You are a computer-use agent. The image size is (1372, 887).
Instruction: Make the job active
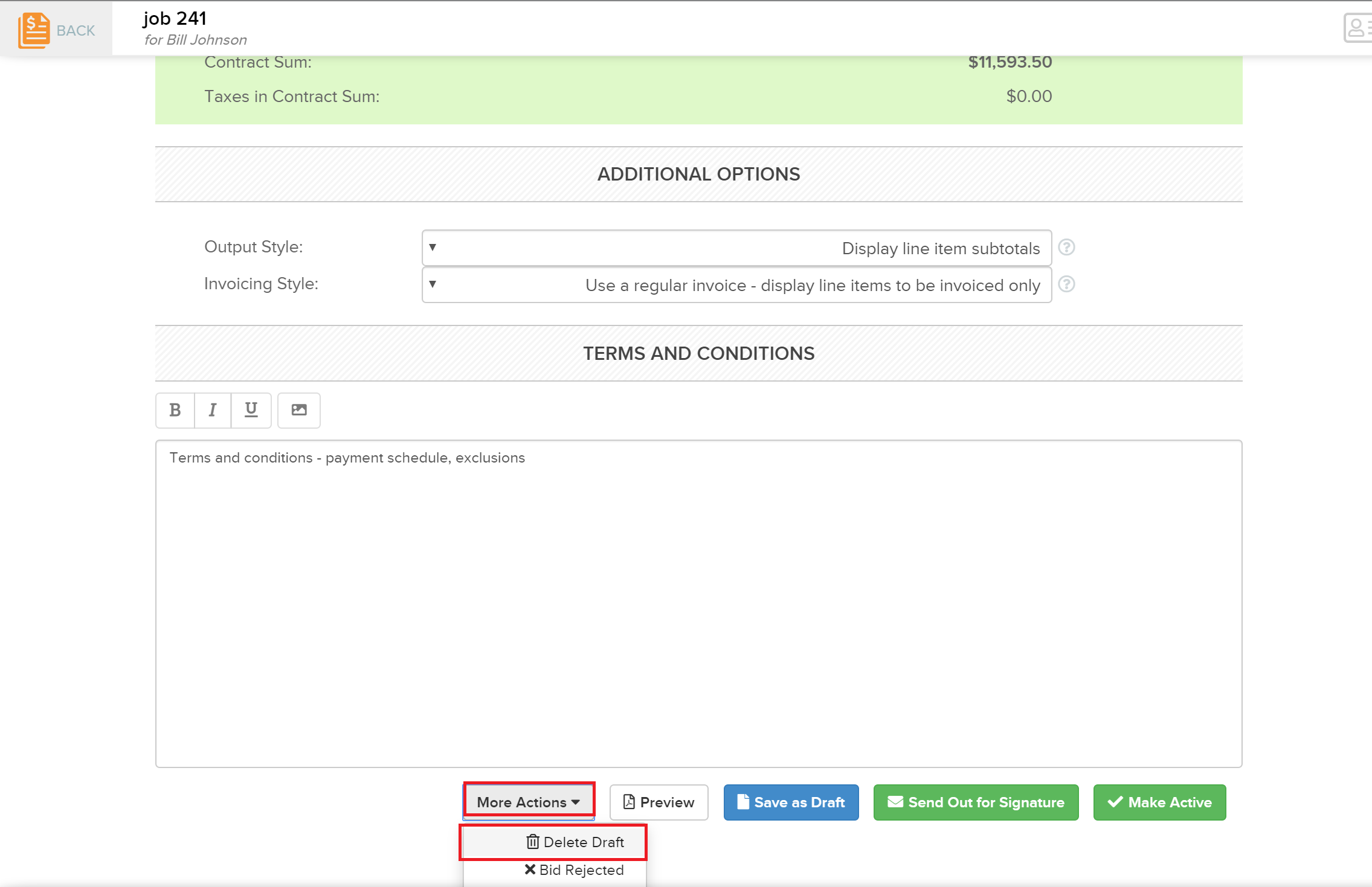tap(1160, 802)
